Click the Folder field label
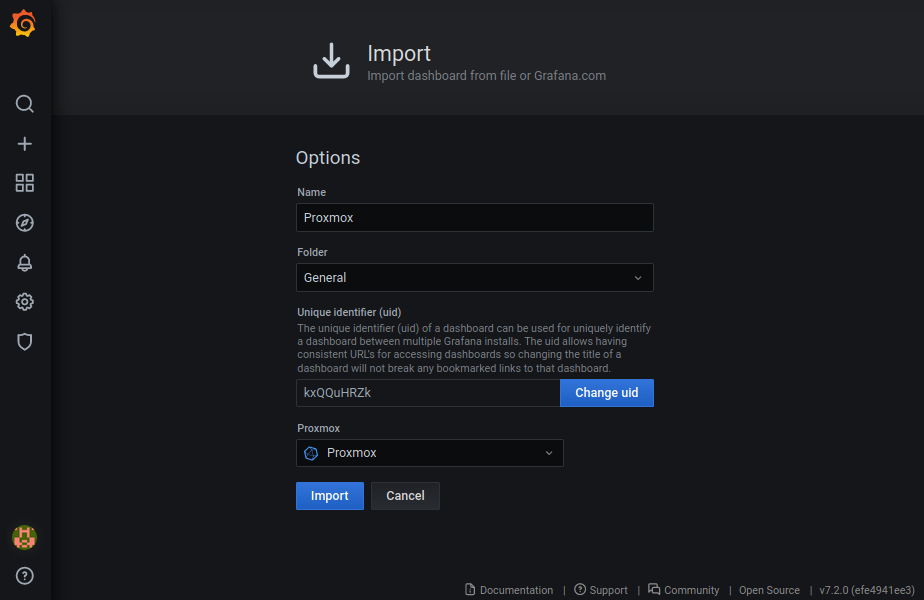Image resolution: width=924 pixels, height=600 pixels. [312, 252]
